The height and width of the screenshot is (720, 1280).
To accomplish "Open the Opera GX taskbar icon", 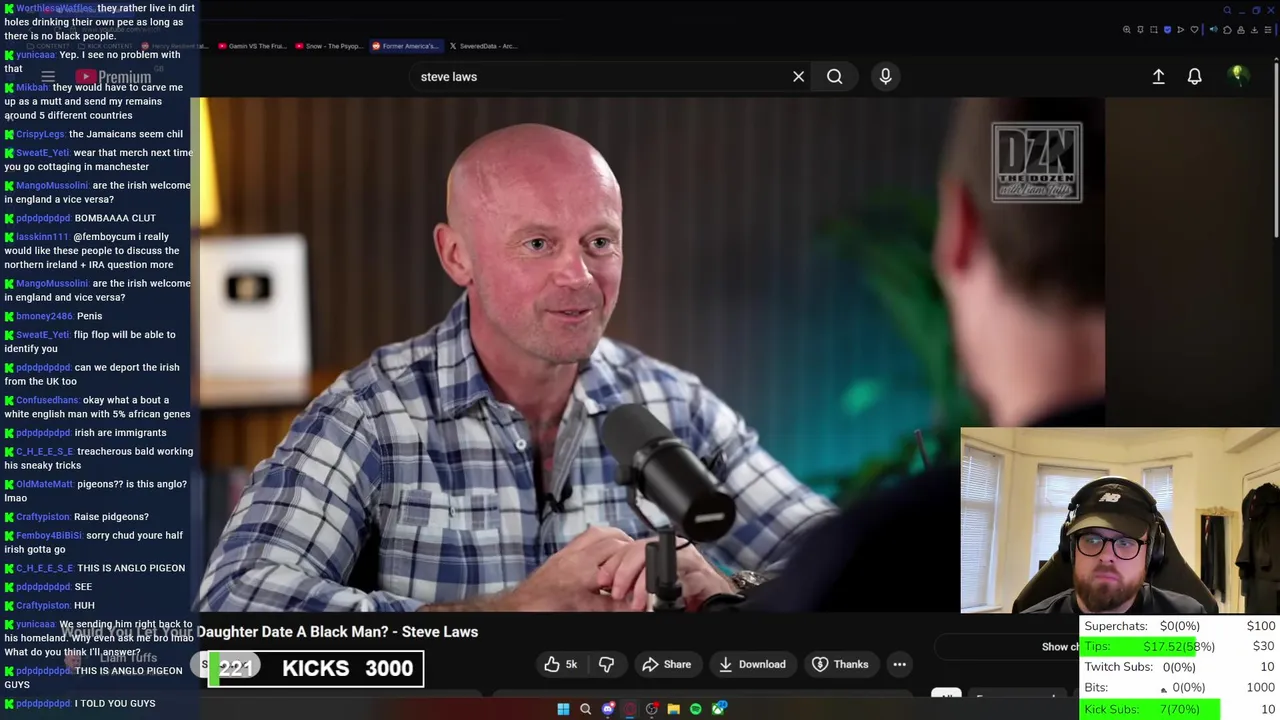I will [630, 709].
